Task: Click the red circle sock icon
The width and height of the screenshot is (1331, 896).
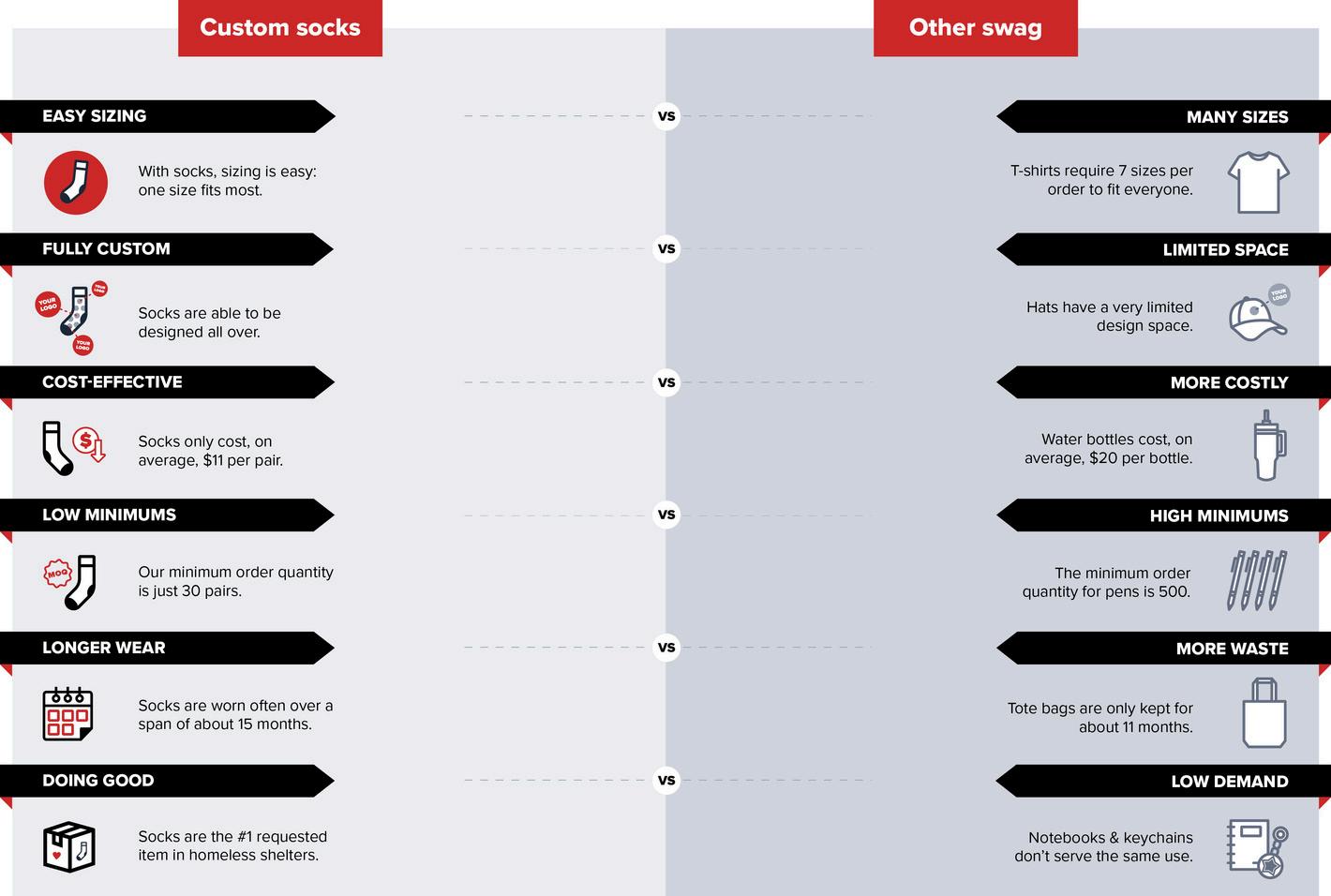Action: click(x=76, y=182)
